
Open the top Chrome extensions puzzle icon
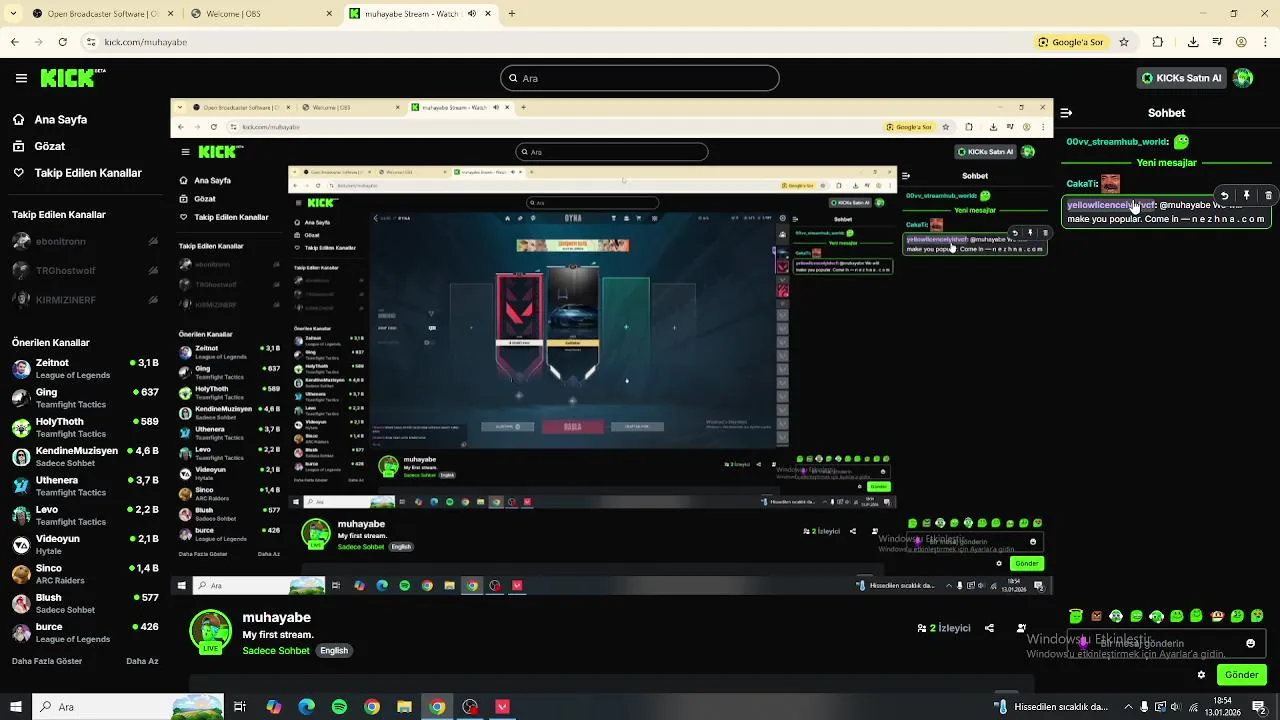click(x=1158, y=42)
